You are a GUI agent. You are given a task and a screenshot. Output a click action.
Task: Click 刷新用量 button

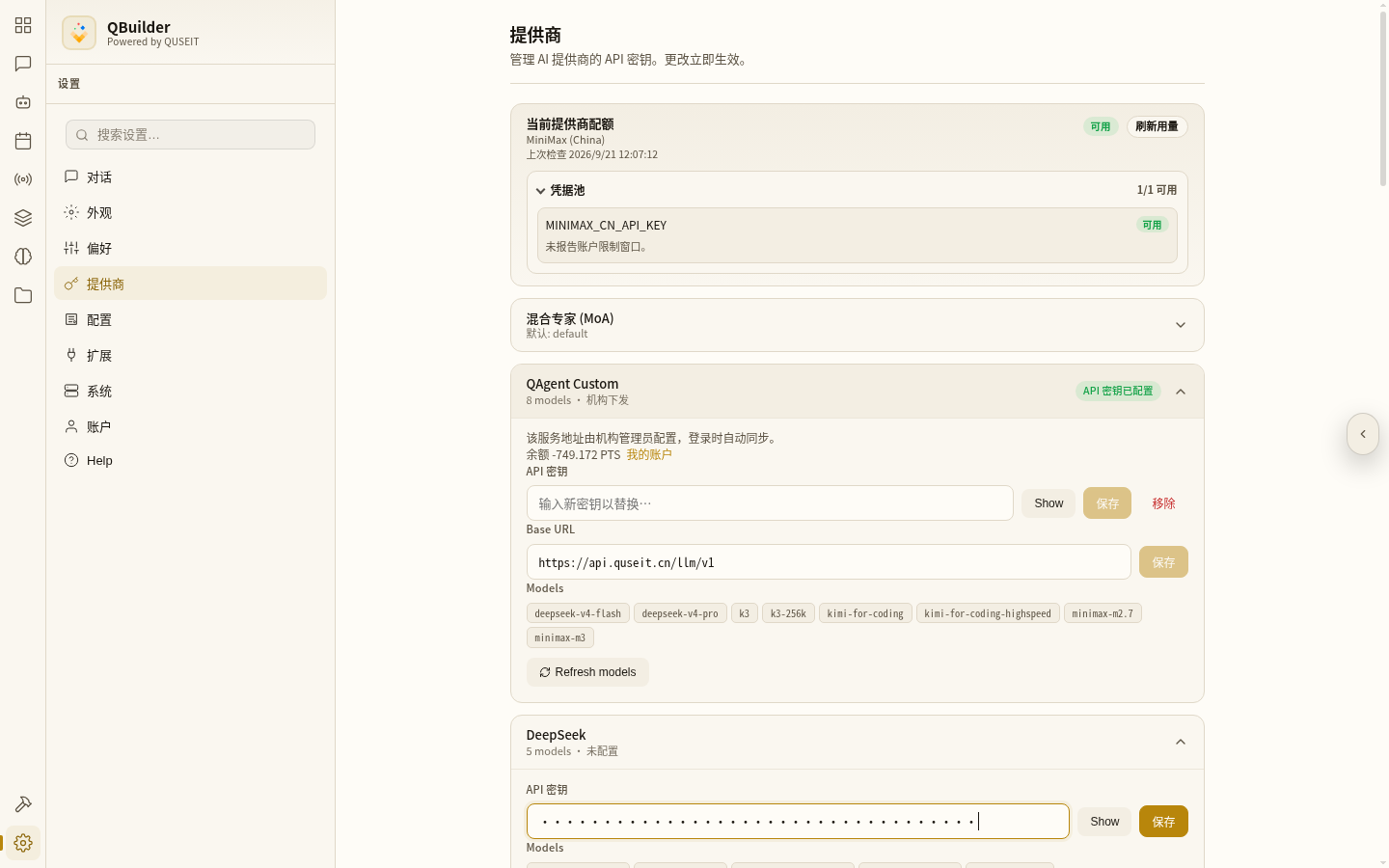coord(1157,126)
